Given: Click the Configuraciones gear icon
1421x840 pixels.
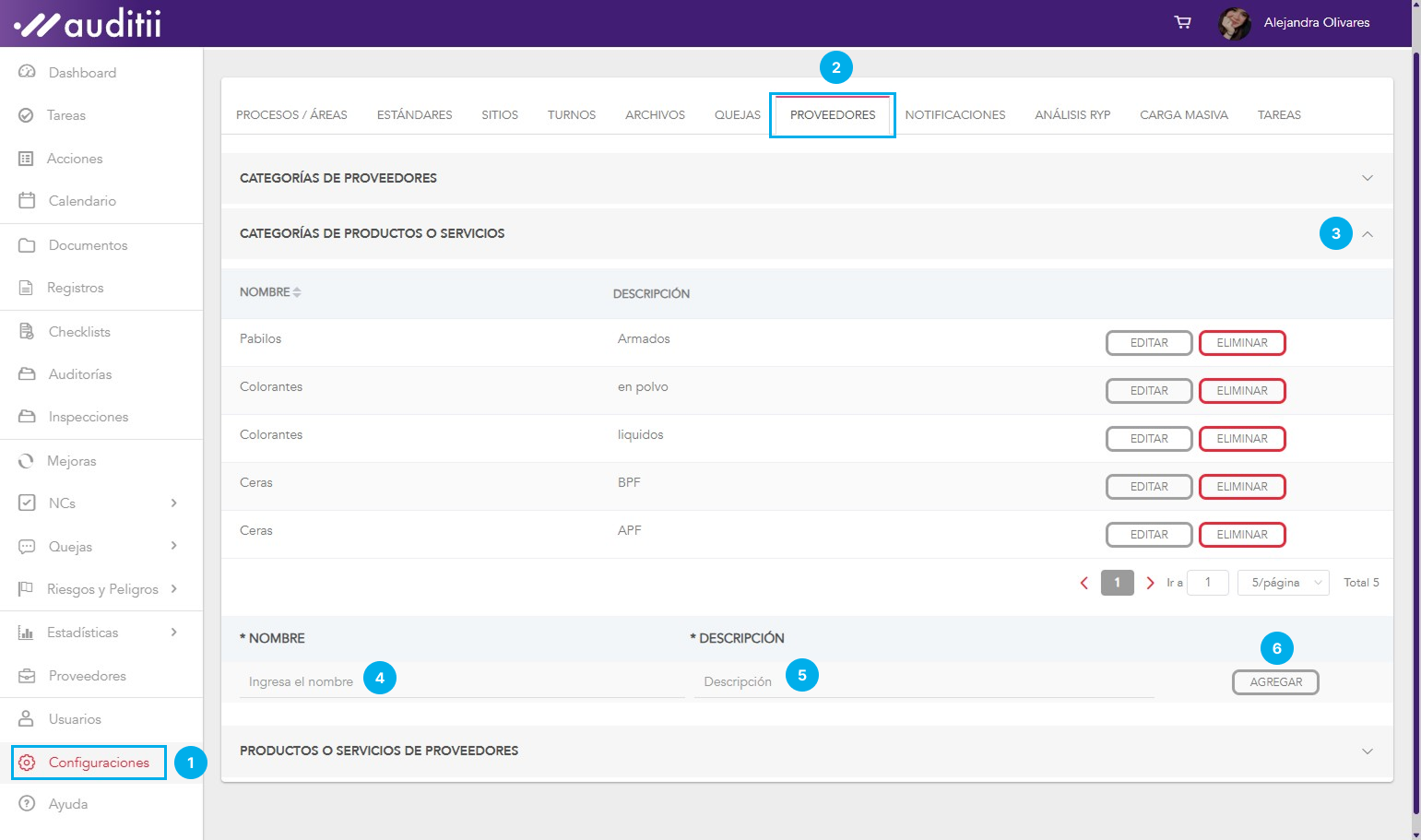Looking at the screenshot, I should point(27,763).
